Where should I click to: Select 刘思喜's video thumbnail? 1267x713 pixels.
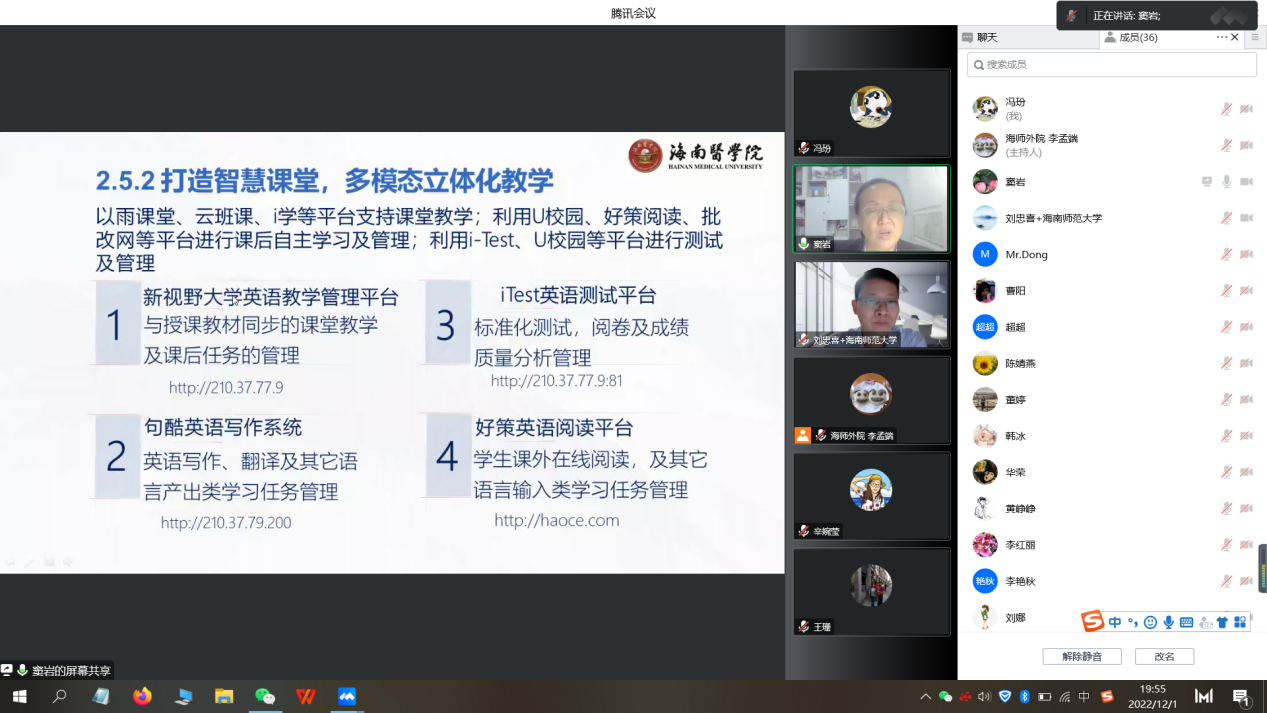click(x=871, y=304)
